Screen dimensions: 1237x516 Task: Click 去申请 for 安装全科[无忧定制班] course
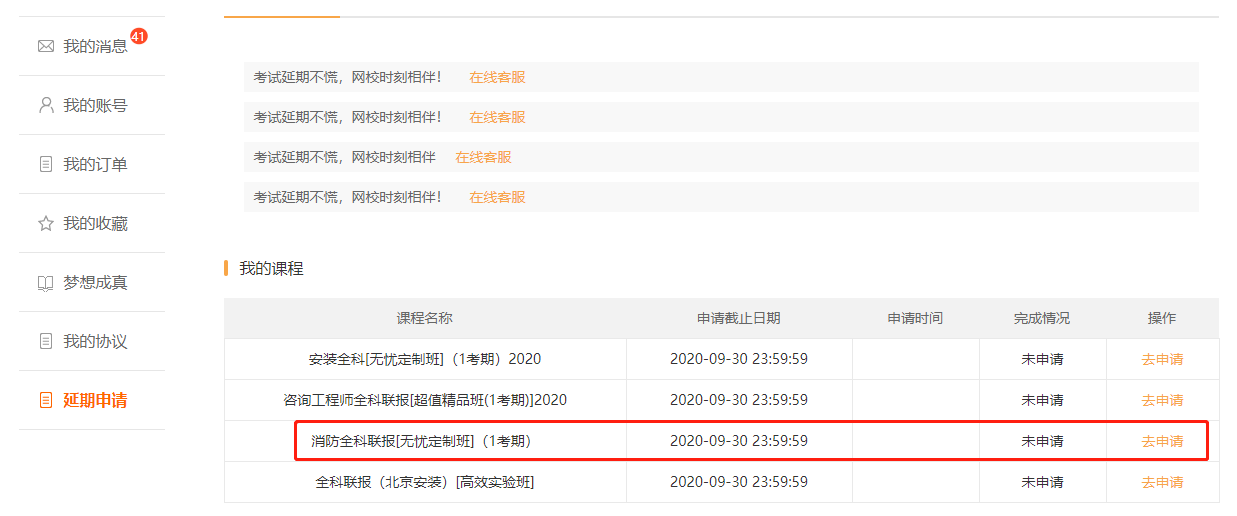pyautogui.click(x=1162, y=359)
